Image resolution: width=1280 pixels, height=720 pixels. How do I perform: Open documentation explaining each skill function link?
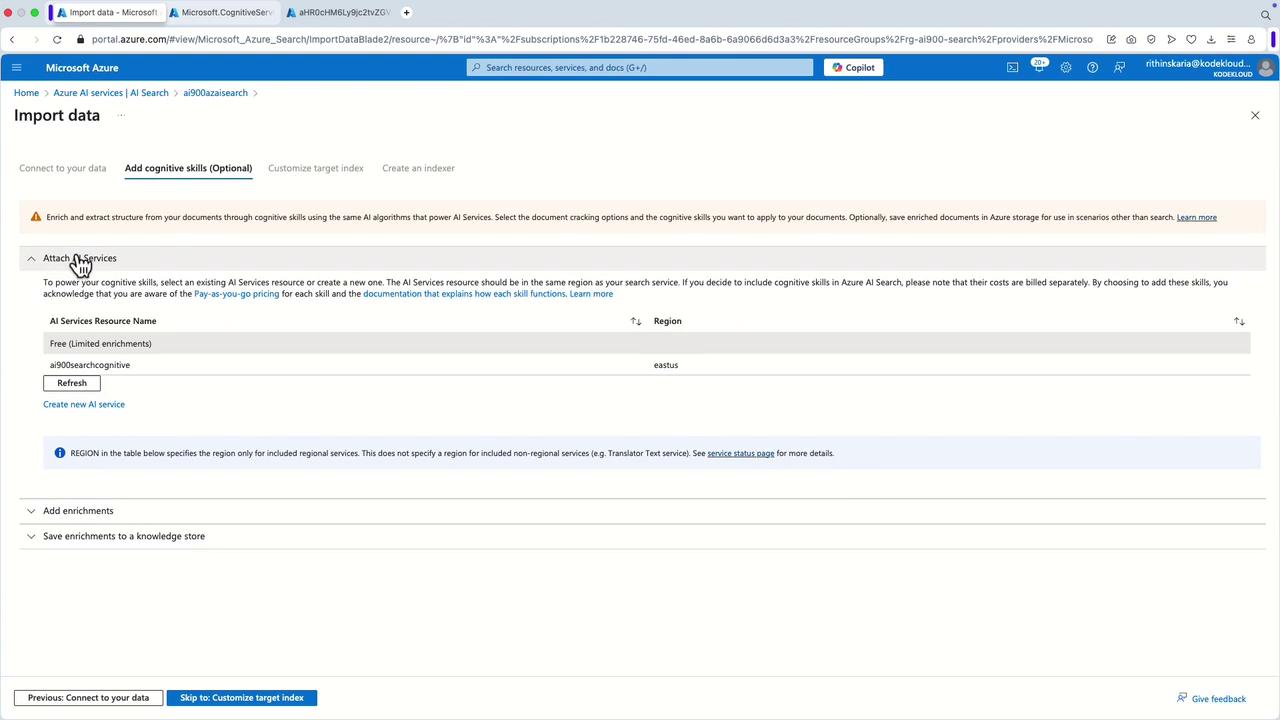[464, 294]
